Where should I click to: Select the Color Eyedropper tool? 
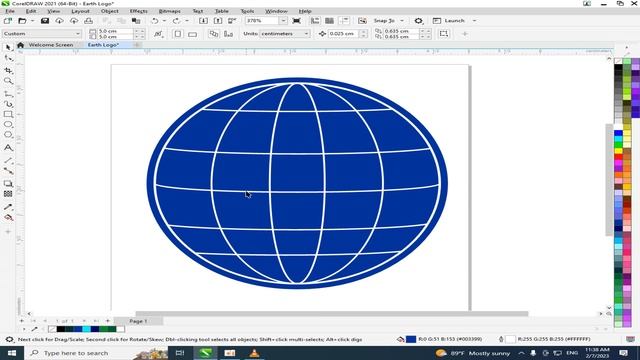click(8, 207)
